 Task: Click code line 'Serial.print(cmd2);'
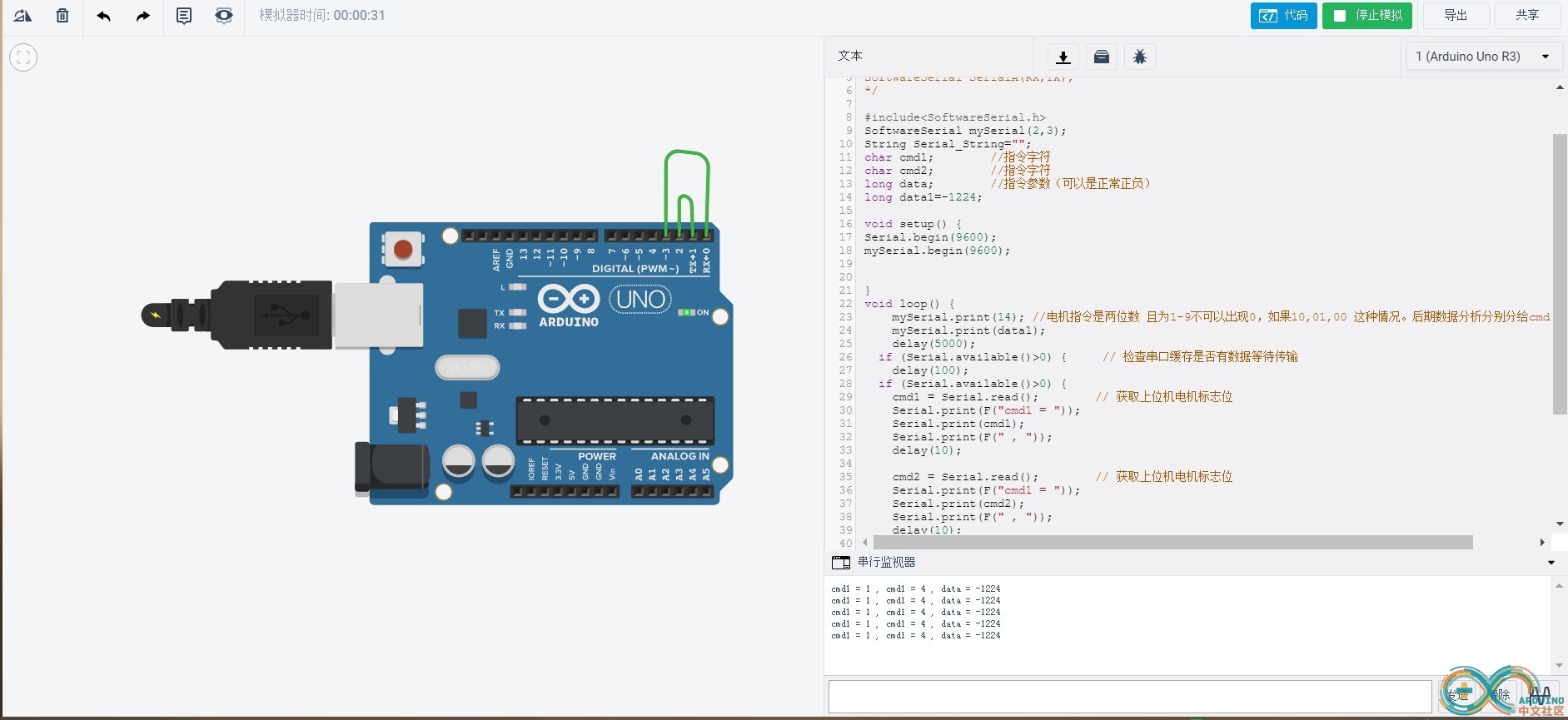coord(958,504)
